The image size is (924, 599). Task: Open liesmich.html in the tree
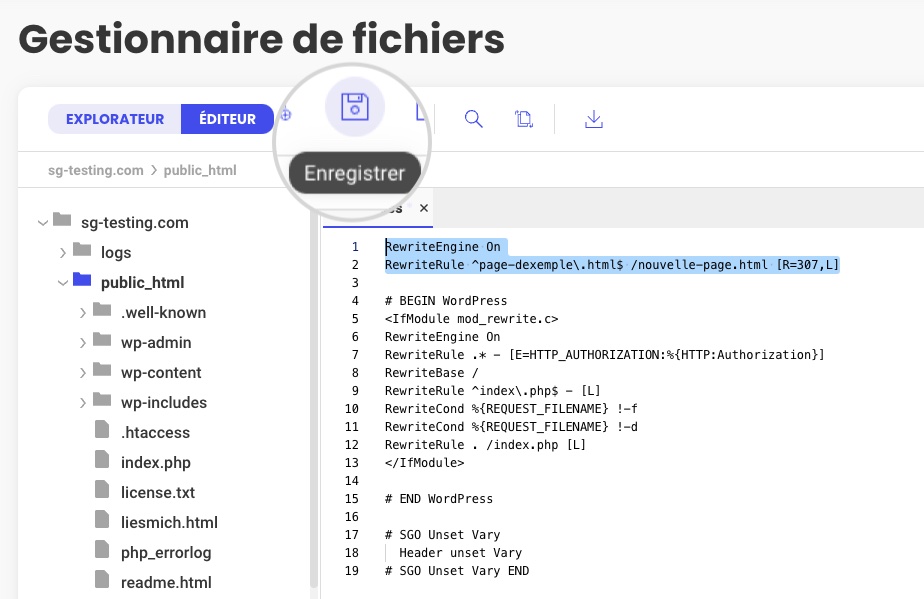tap(169, 523)
